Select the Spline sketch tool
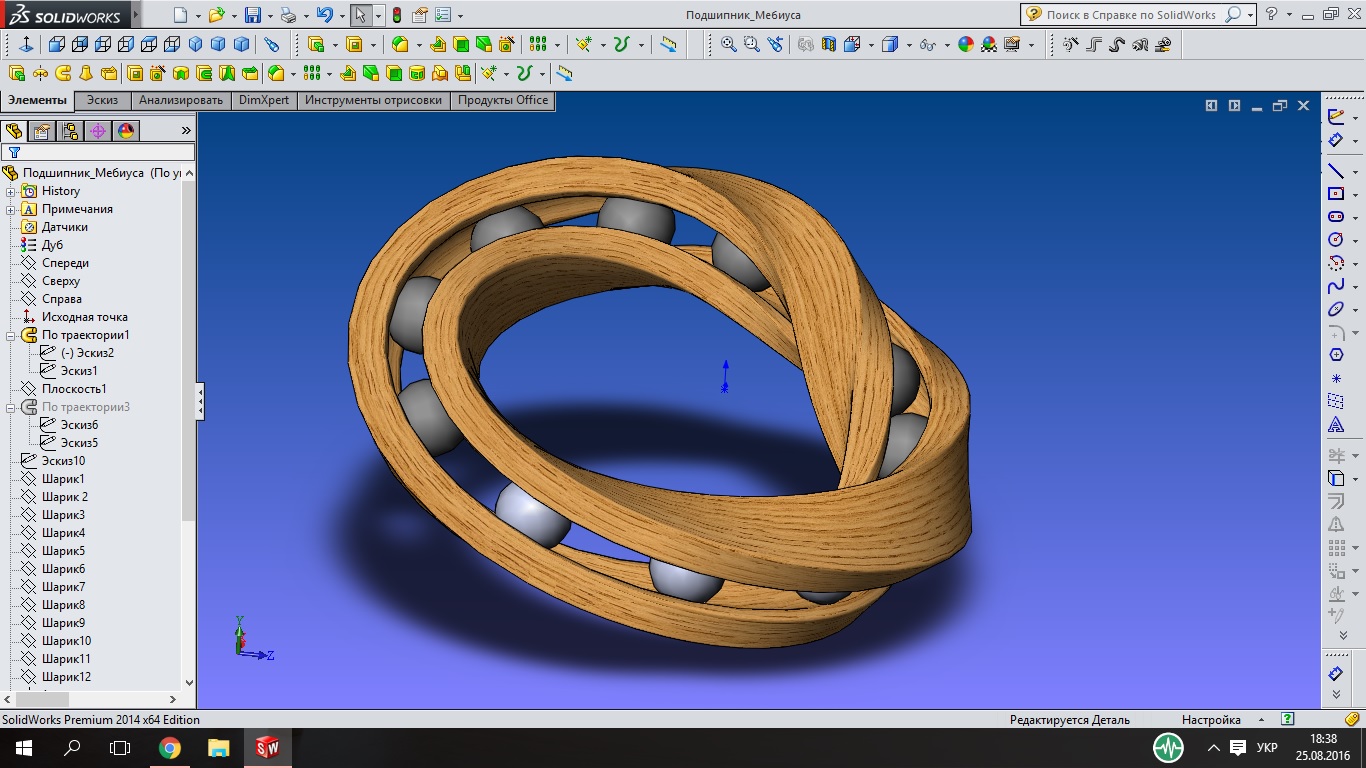The image size is (1366, 768). [1336, 286]
